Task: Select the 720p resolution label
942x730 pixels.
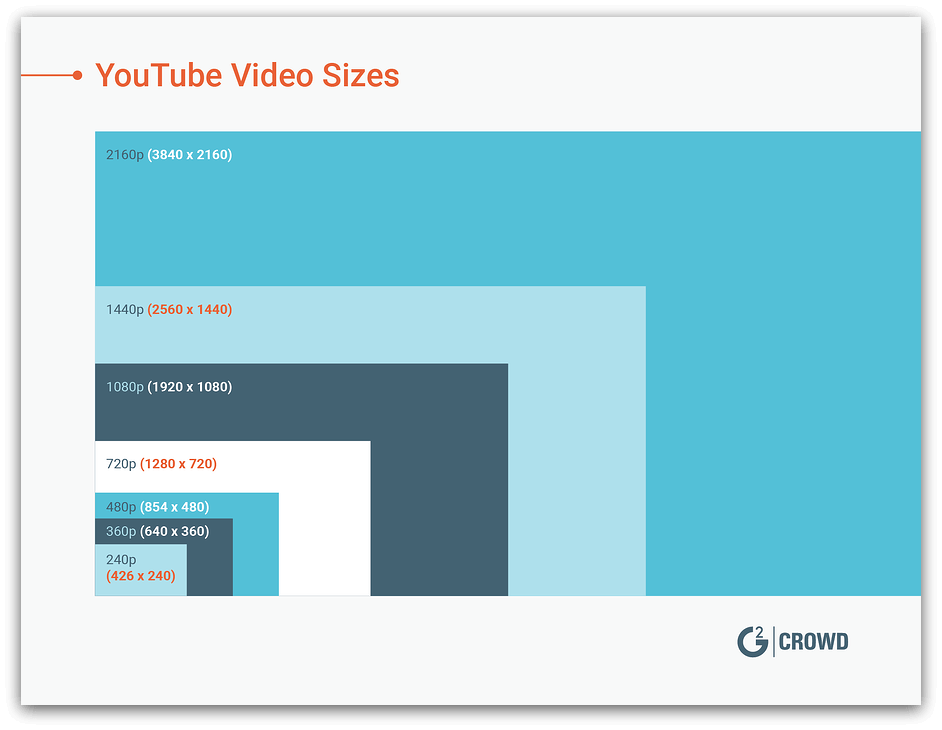Action: 121,464
